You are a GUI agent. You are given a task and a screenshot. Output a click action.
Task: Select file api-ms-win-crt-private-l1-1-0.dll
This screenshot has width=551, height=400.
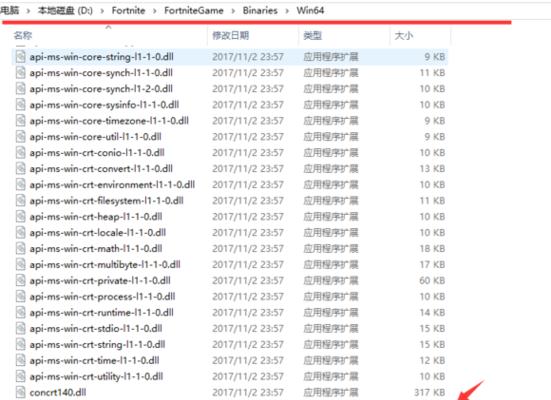click(x=100, y=280)
